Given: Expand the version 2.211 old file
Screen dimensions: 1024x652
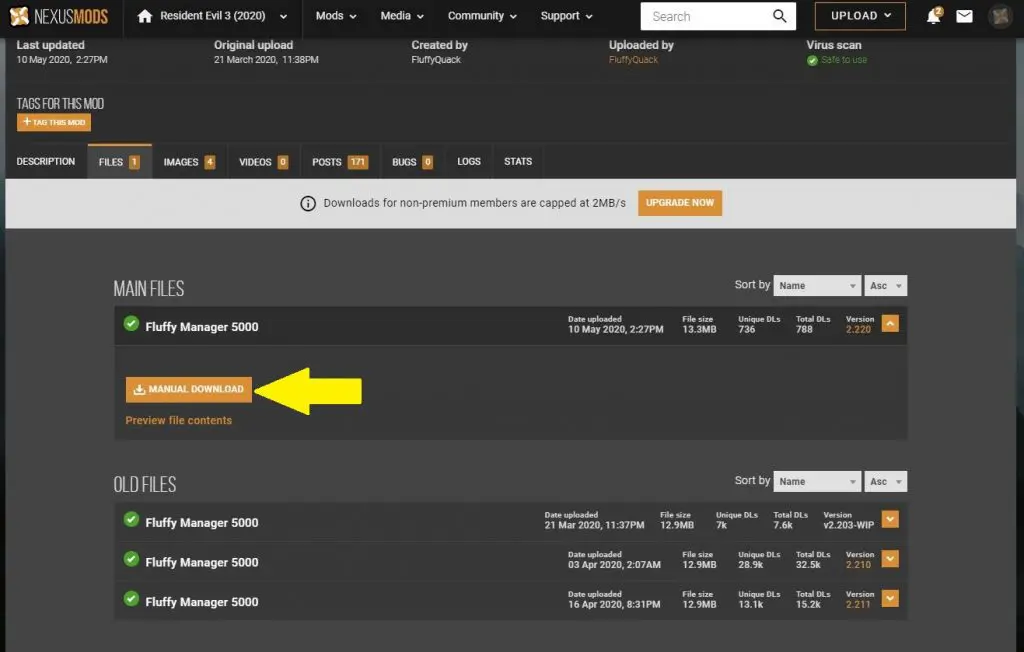Looking at the screenshot, I should (890, 598).
